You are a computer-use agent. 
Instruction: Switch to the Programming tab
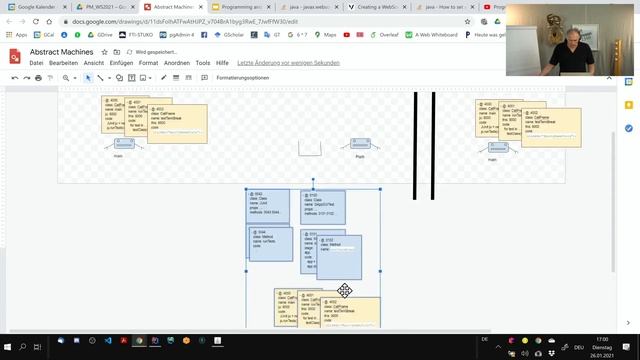pyautogui.click(x=241, y=7)
